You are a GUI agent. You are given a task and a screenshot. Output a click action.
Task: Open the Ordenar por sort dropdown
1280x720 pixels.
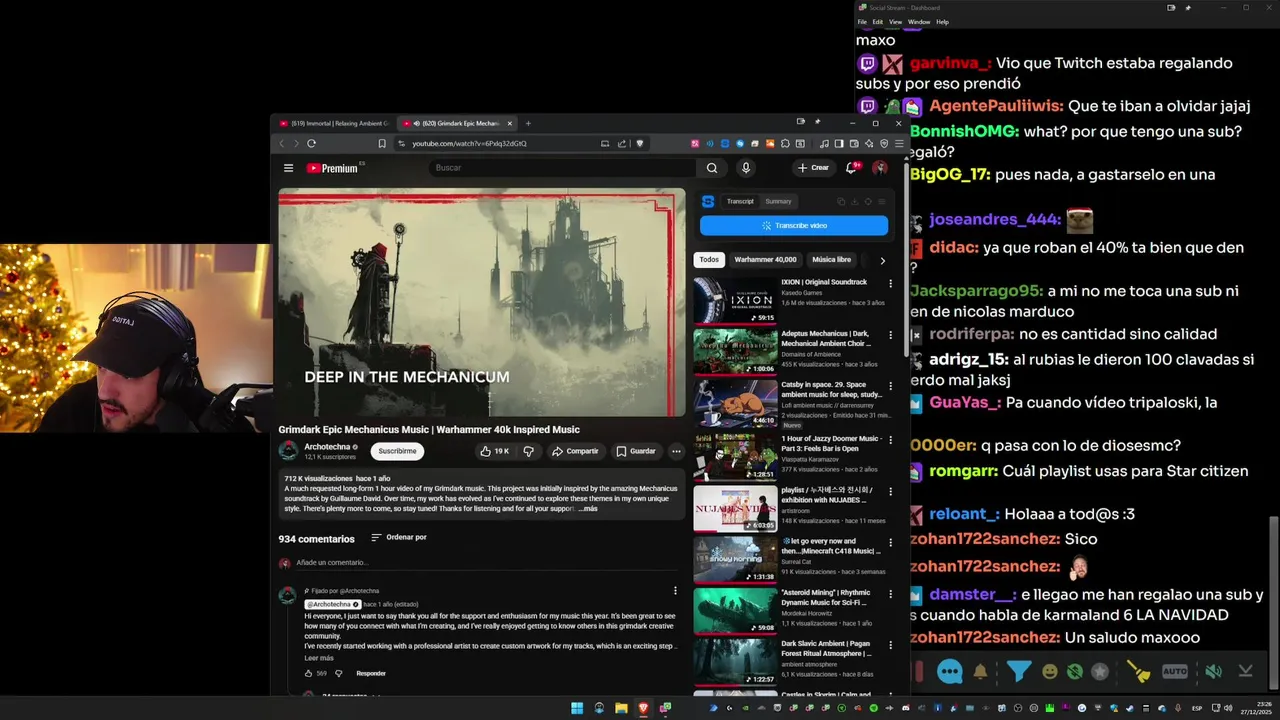[x=399, y=538]
